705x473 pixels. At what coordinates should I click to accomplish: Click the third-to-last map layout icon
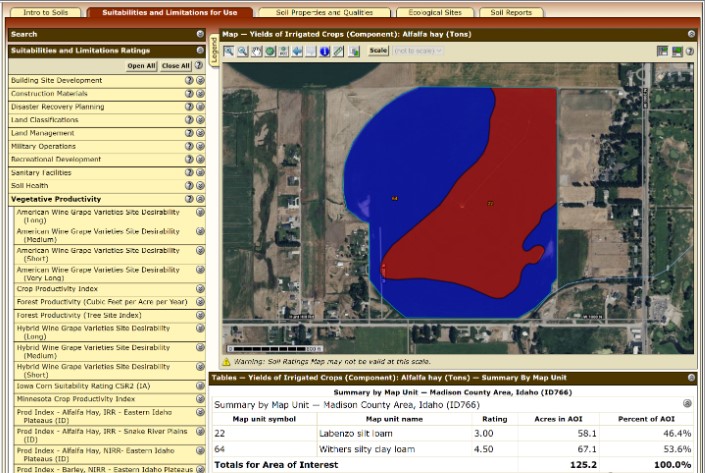point(662,51)
